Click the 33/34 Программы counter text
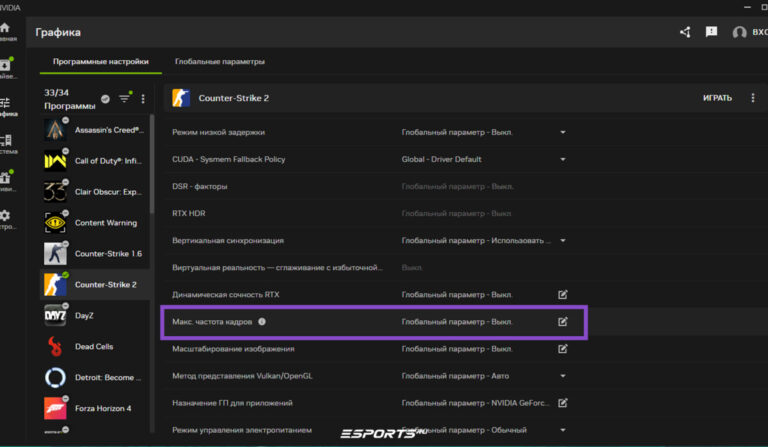 click(x=70, y=99)
